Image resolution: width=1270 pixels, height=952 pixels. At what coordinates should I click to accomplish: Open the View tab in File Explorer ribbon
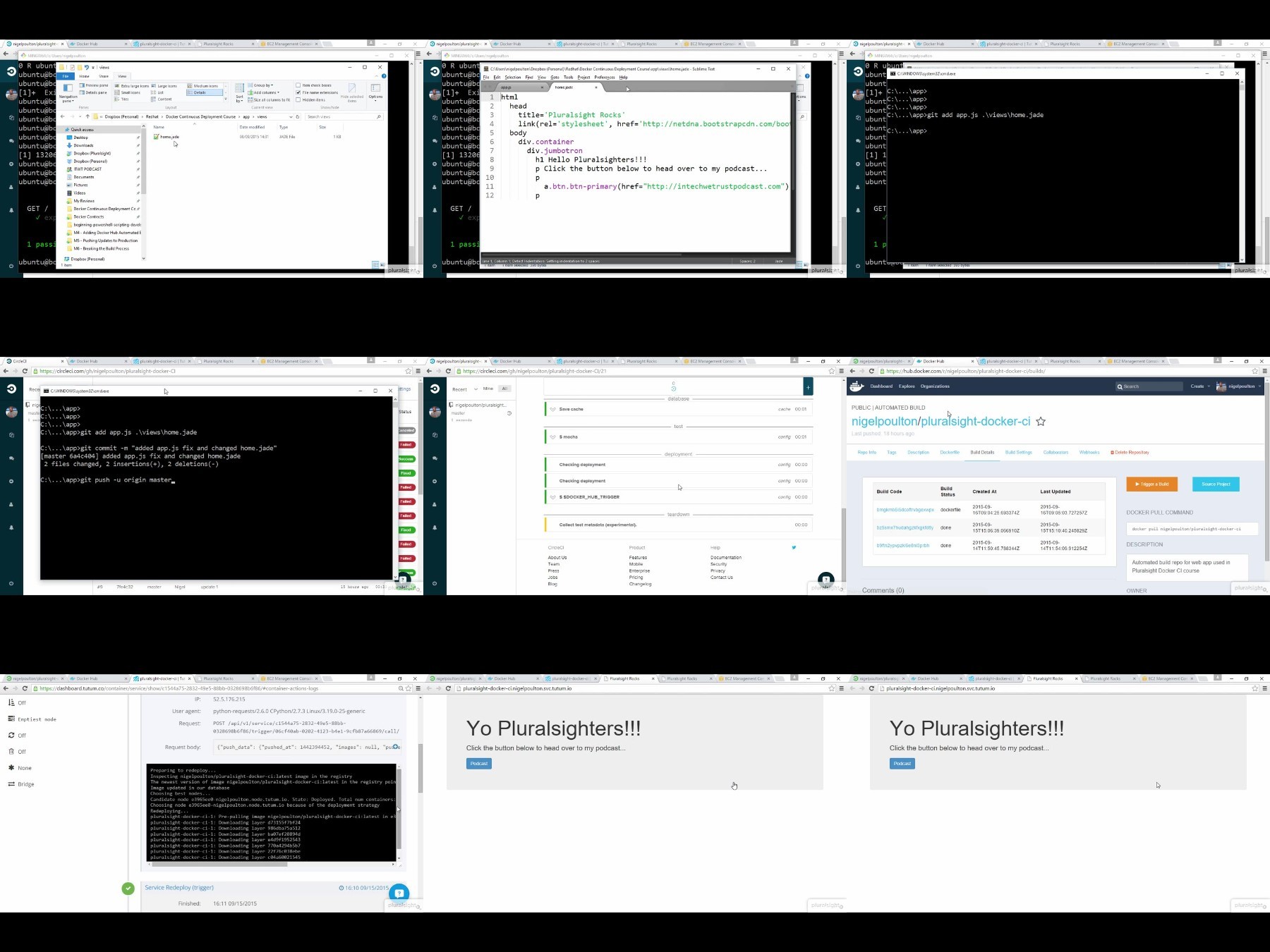(x=122, y=76)
